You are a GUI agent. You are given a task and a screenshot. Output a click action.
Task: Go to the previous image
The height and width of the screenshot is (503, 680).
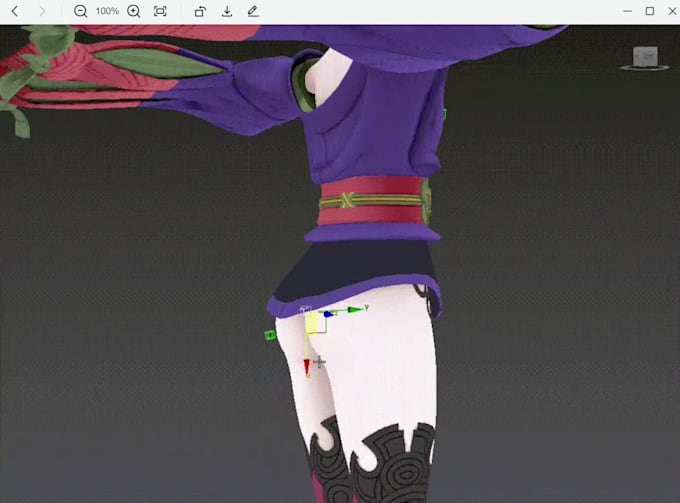(x=15, y=11)
